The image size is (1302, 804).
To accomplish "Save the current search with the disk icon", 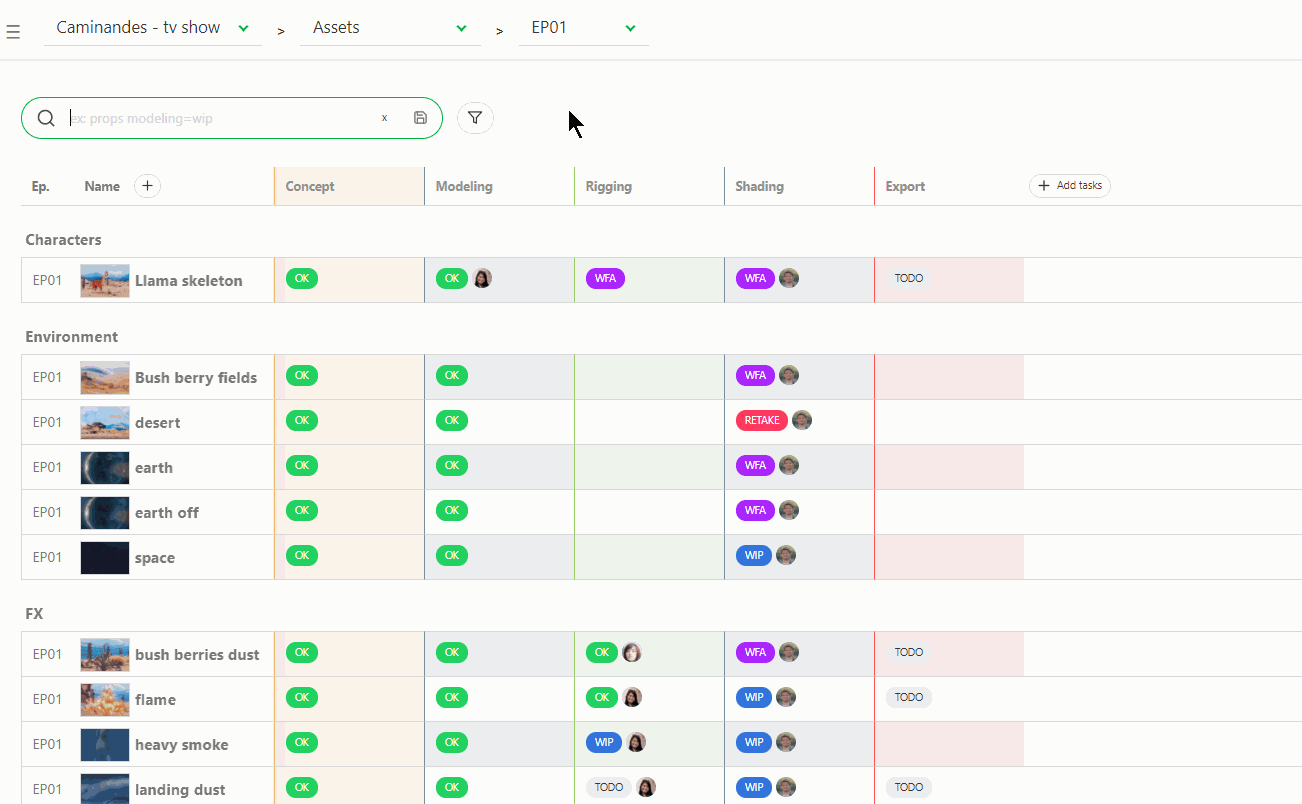I will tap(420, 117).
